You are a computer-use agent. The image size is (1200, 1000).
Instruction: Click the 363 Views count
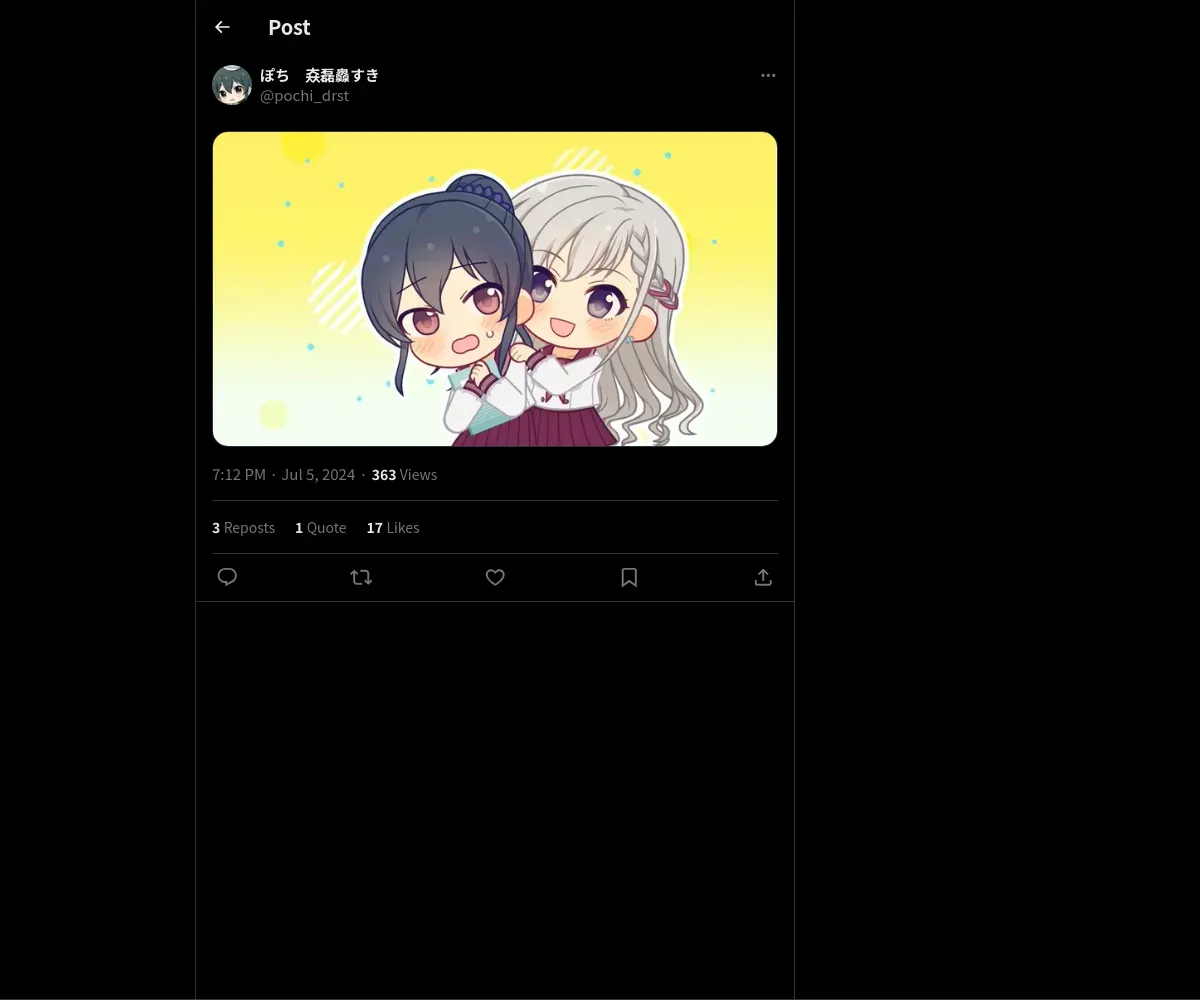point(404,474)
